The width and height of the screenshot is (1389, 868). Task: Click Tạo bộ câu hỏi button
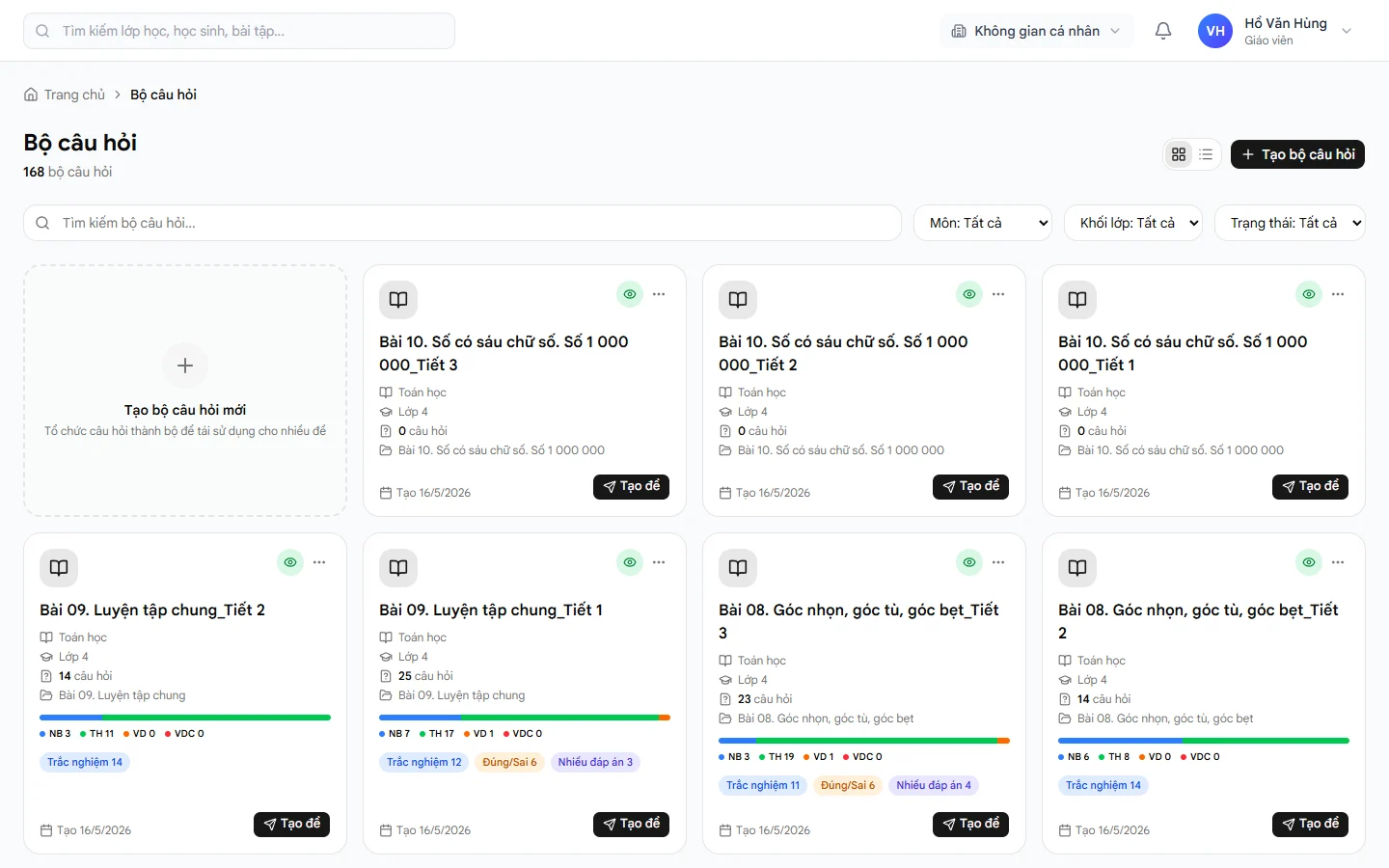point(1297,154)
